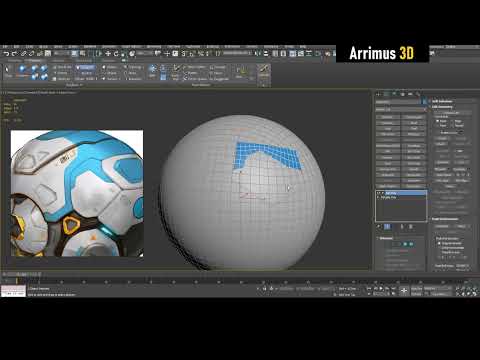Activate the Select Object tool

74,54
